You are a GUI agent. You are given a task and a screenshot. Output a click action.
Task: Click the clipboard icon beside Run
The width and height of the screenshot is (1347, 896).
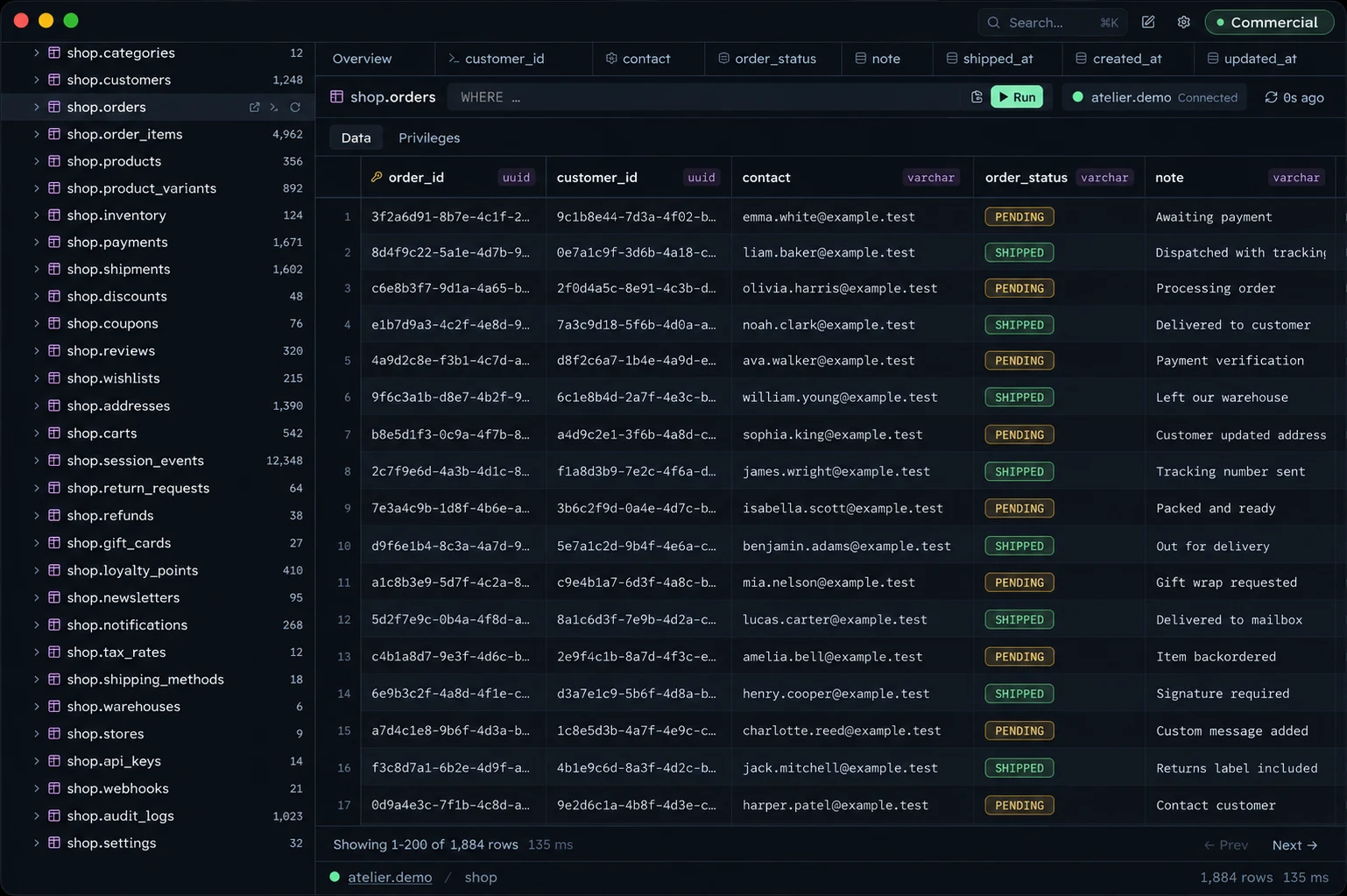977,97
